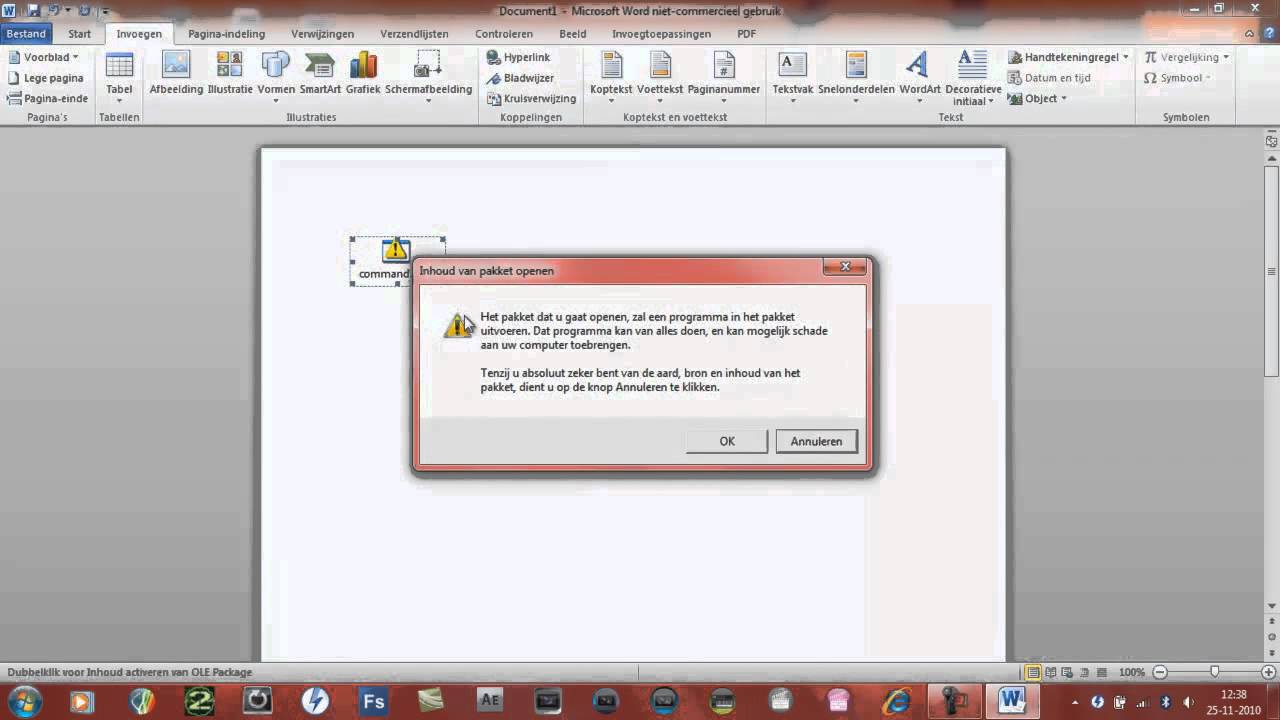Viewport: 1280px width, 720px height.
Task: Open the Verzendlijsten tab
Action: coord(414,33)
